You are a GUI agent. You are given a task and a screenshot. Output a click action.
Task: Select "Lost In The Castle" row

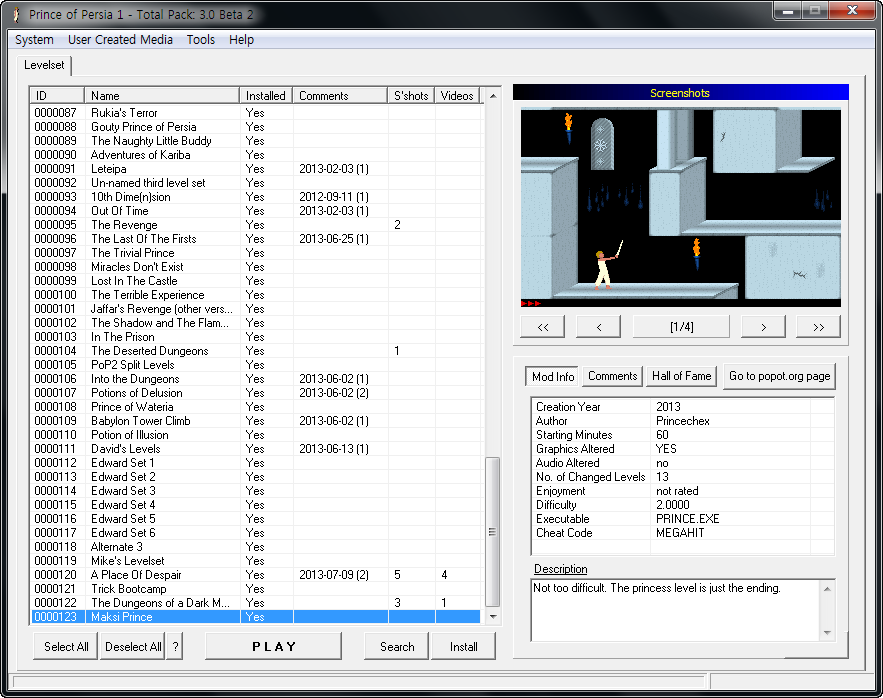pos(256,281)
